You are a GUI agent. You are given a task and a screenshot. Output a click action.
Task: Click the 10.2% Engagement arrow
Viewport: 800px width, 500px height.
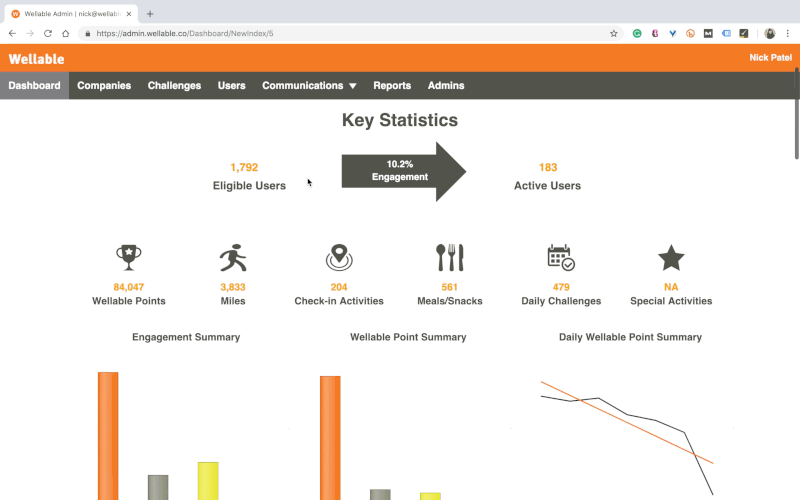click(404, 171)
